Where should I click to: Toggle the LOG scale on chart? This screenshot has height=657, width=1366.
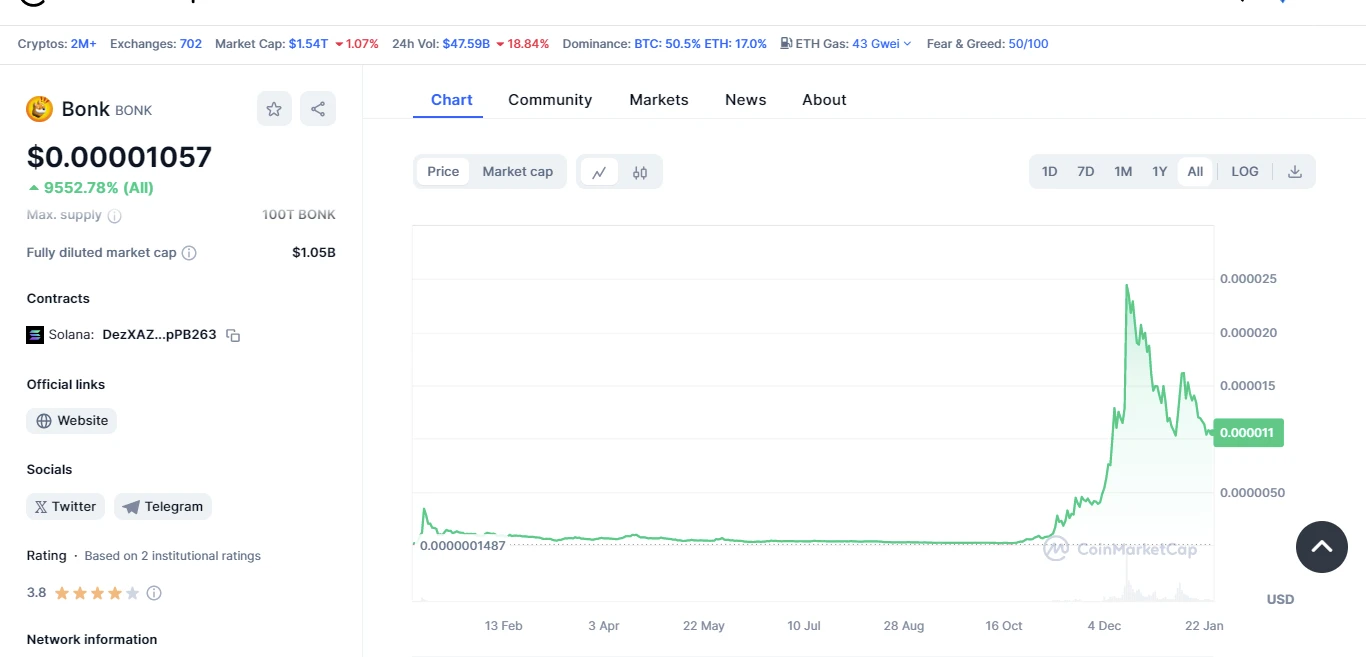pos(1245,172)
